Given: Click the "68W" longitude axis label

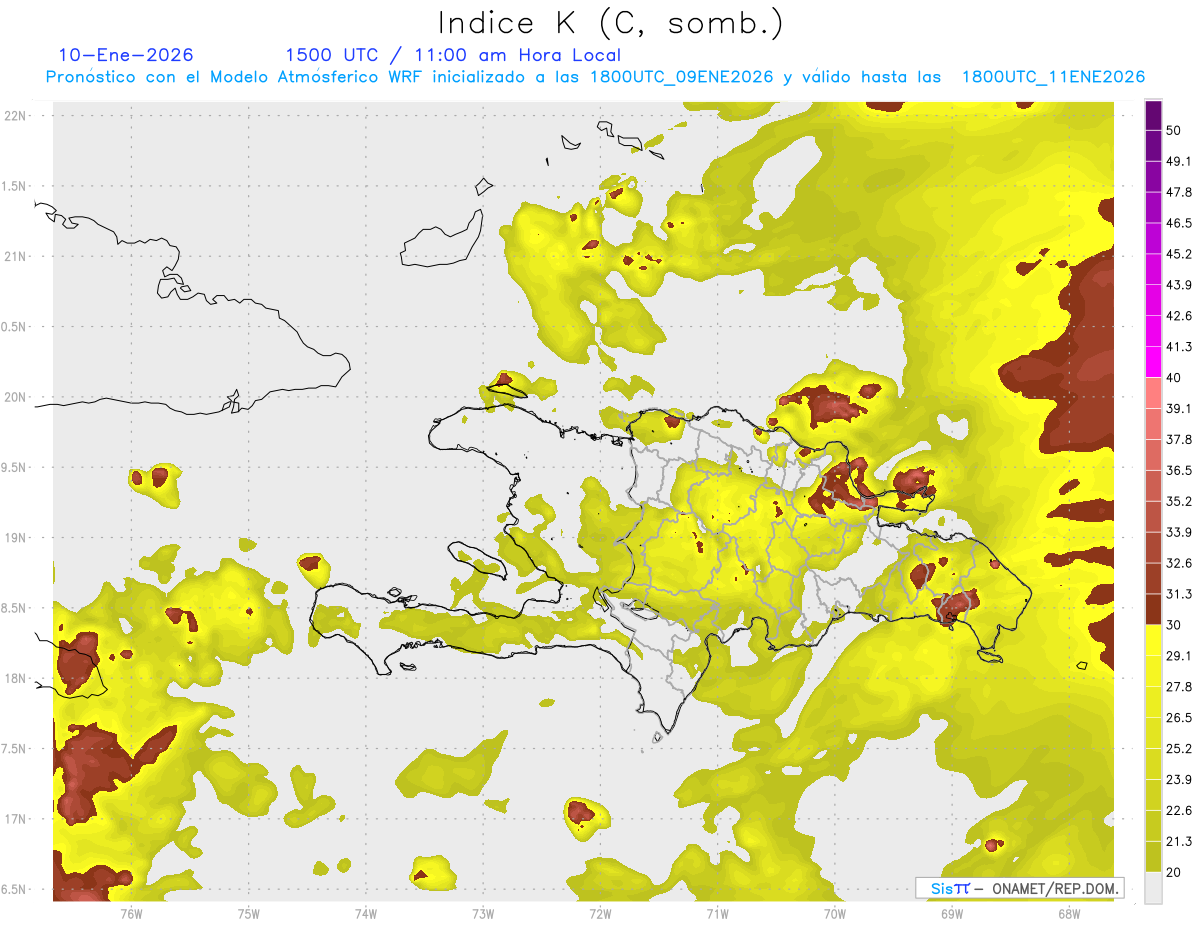Looking at the screenshot, I should 1068,912.
